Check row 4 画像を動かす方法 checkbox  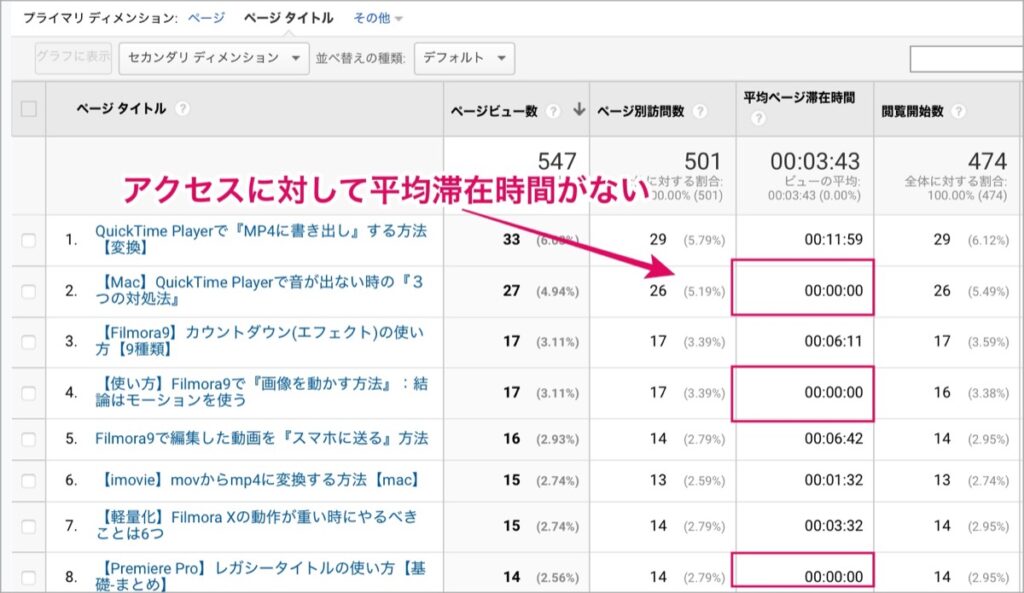point(29,393)
